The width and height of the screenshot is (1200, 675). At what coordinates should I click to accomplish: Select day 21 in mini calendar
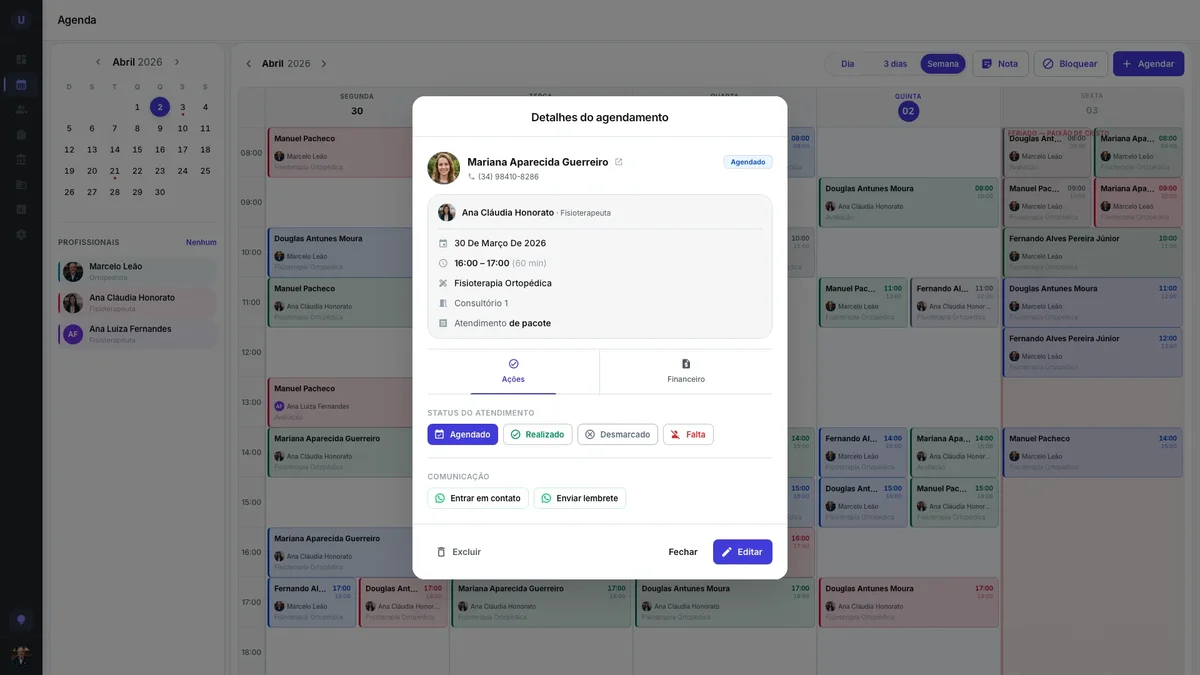(115, 171)
